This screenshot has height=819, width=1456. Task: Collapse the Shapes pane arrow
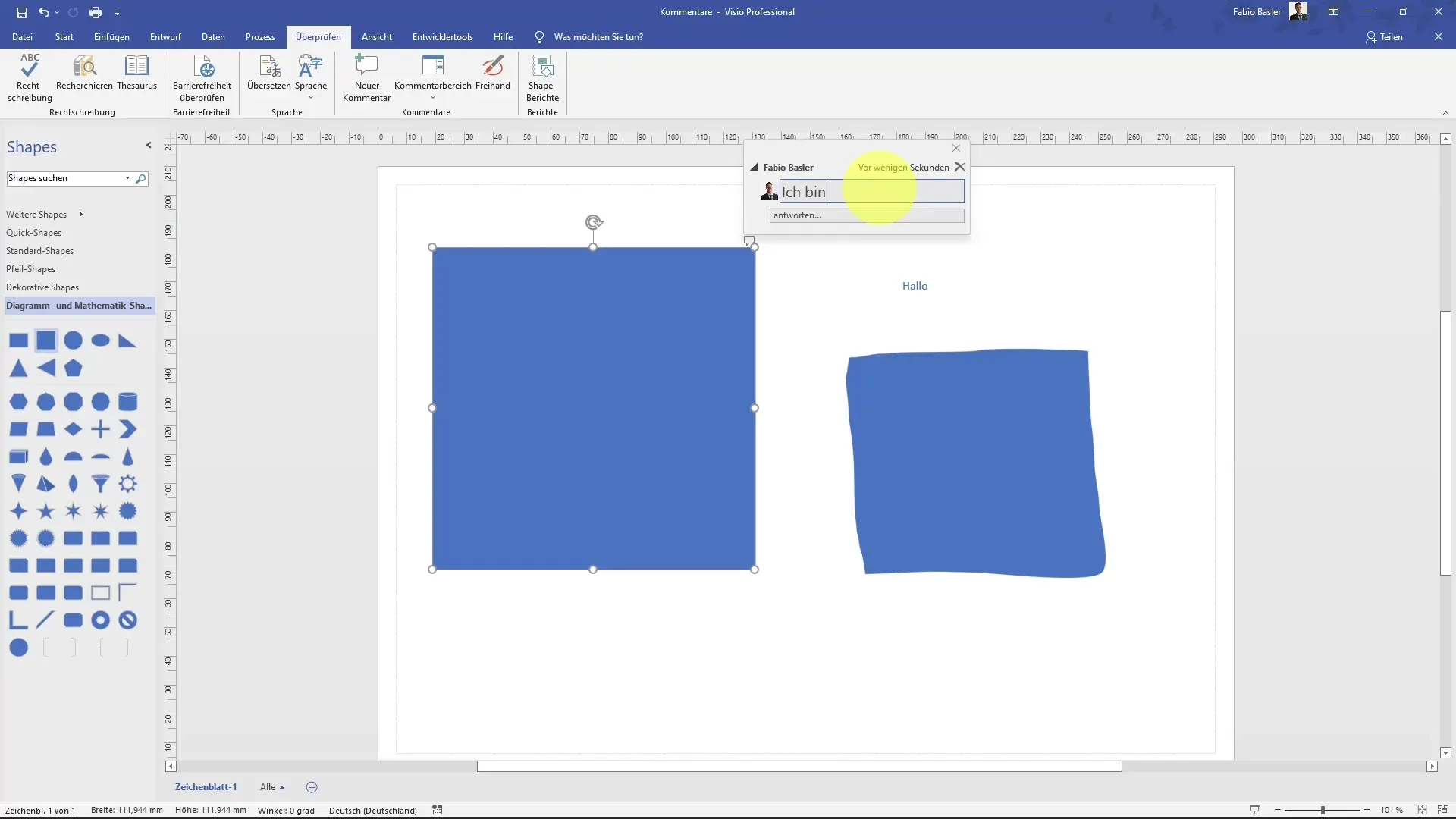click(x=149, y=146)
